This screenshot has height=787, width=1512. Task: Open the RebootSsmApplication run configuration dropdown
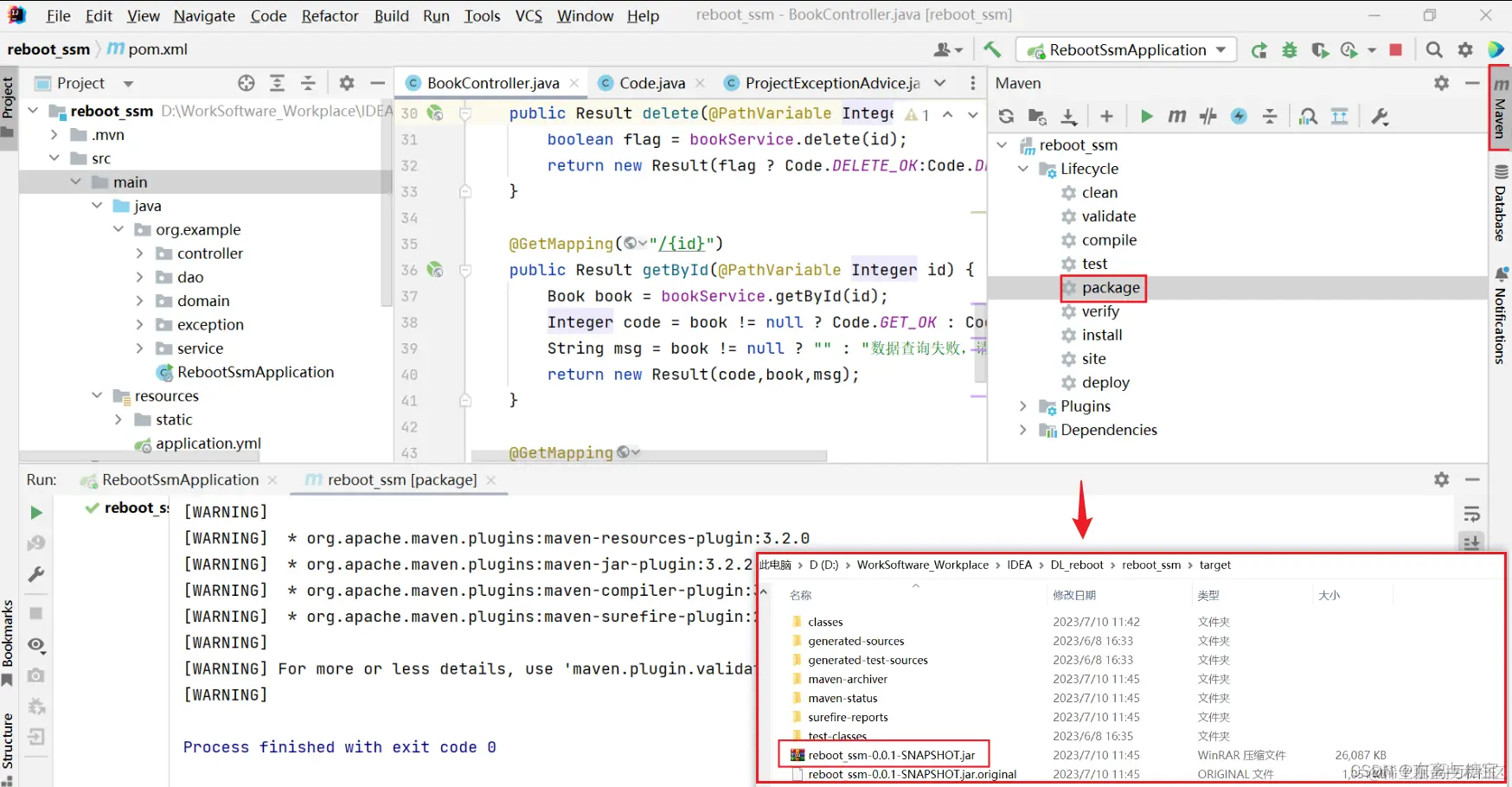coord(1126,50)
